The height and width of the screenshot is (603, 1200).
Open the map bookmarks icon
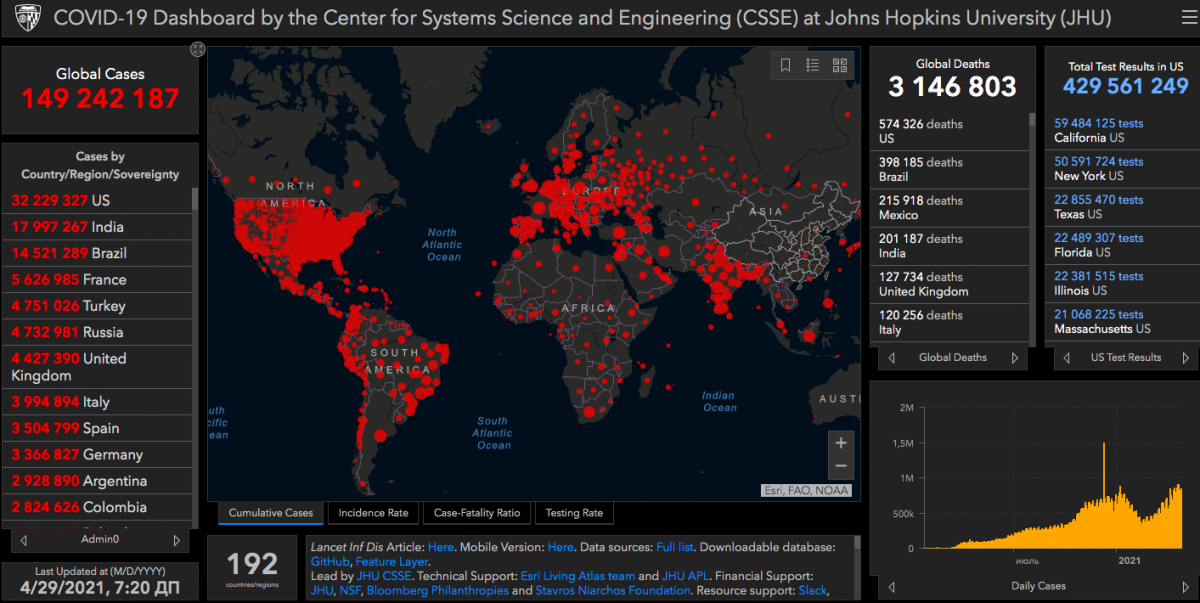click(786, 65)
